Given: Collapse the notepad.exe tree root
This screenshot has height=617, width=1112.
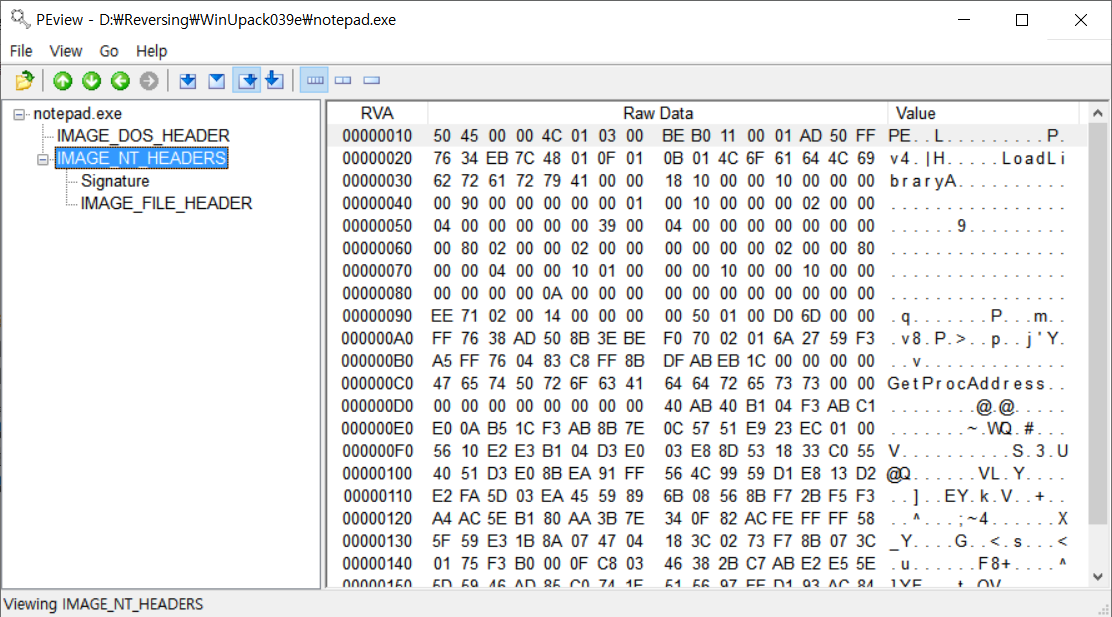Looking at the screenshot, I should (19, 114).
